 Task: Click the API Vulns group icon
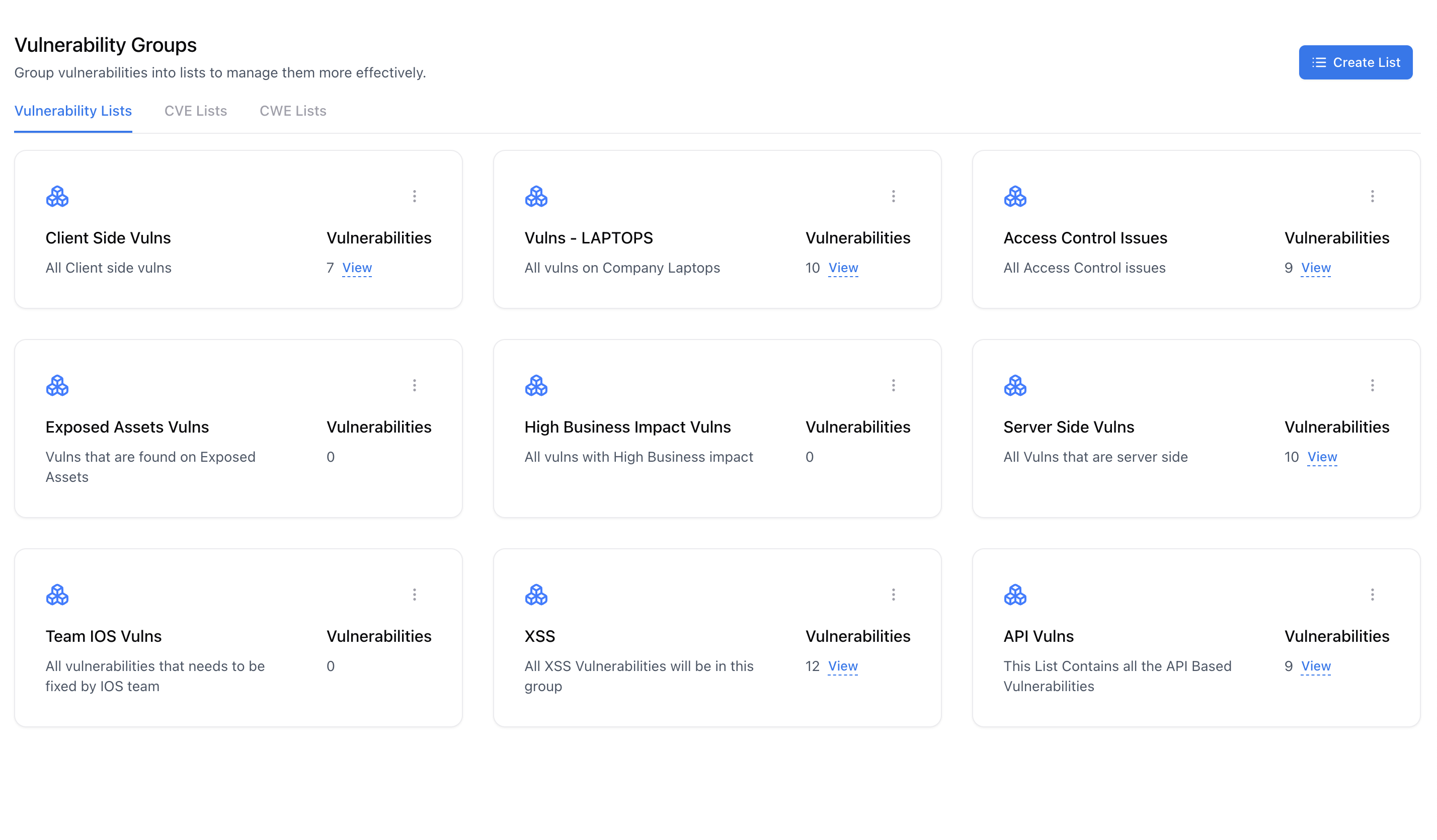1015,595
